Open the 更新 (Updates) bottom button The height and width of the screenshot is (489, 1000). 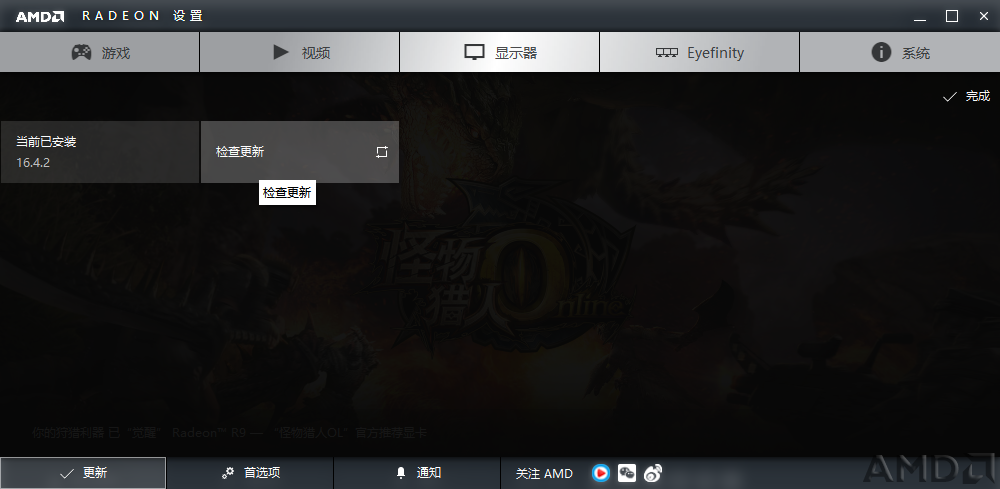[x=83, y=473]
